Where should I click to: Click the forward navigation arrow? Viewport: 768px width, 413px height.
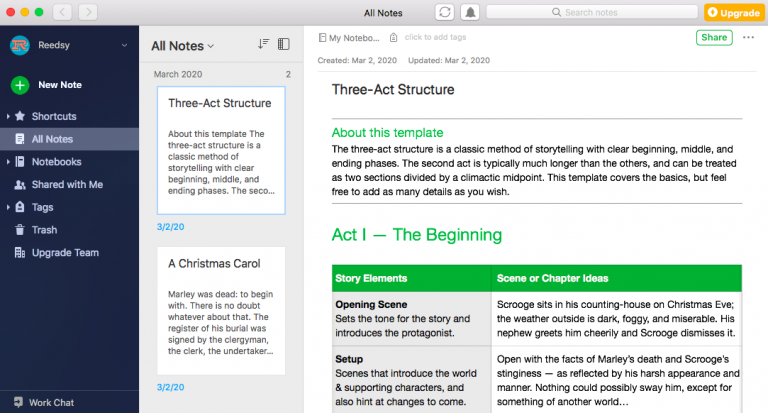pyautogui.click(x=88, y=12)
